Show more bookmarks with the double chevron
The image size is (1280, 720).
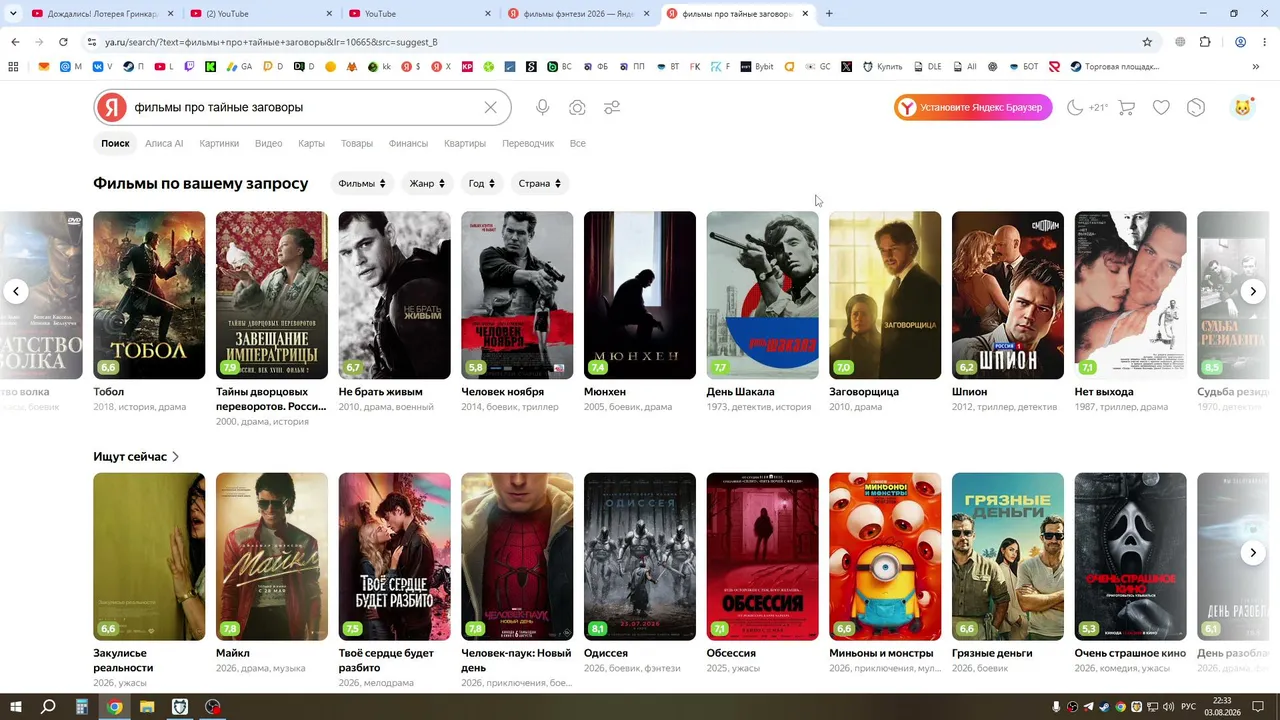point(1256,67)
